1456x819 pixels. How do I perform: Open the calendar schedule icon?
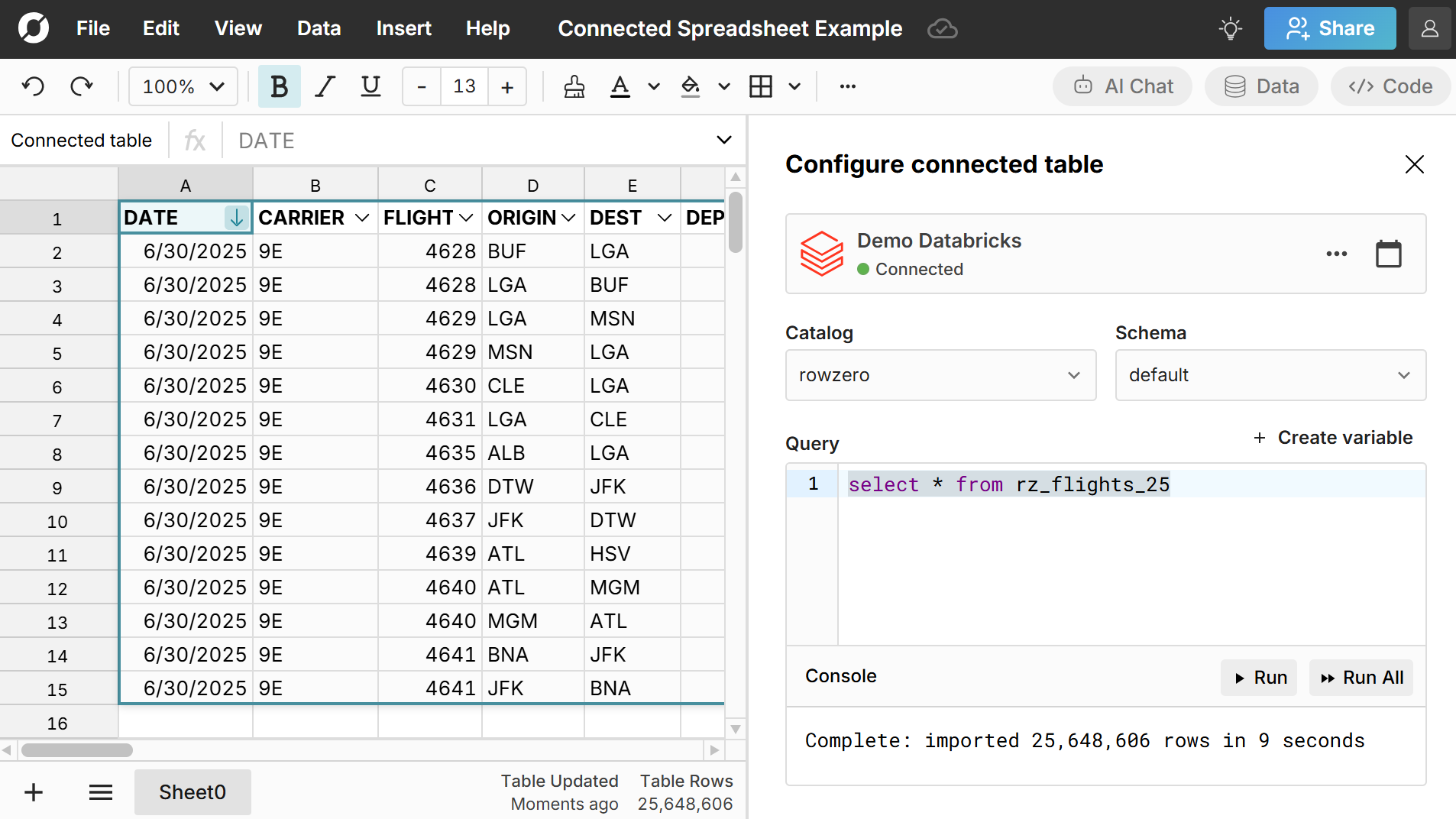click(x=1388, y=254)
